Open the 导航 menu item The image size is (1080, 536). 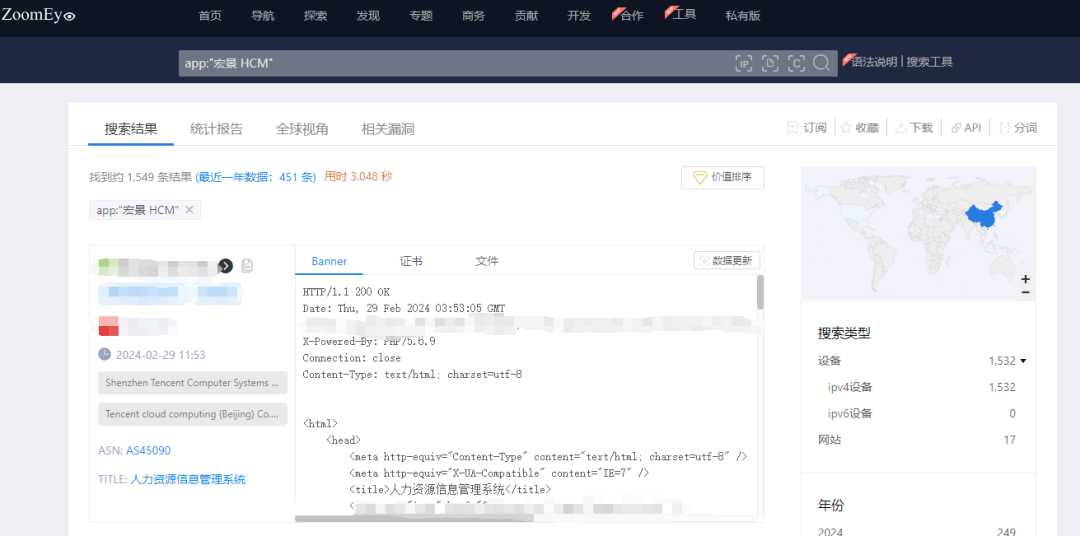point(263,16)
